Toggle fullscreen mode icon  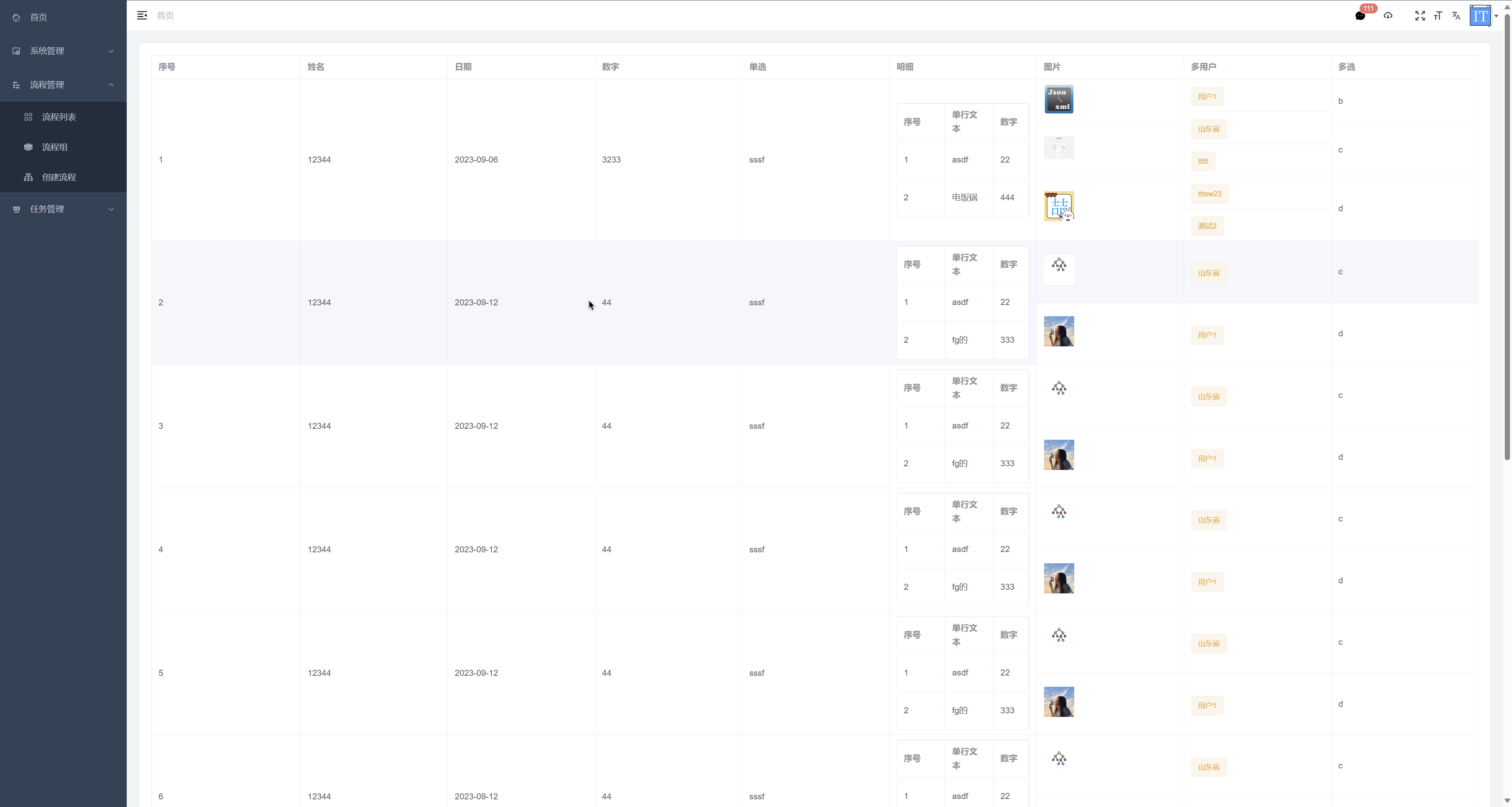[1420, 16]
